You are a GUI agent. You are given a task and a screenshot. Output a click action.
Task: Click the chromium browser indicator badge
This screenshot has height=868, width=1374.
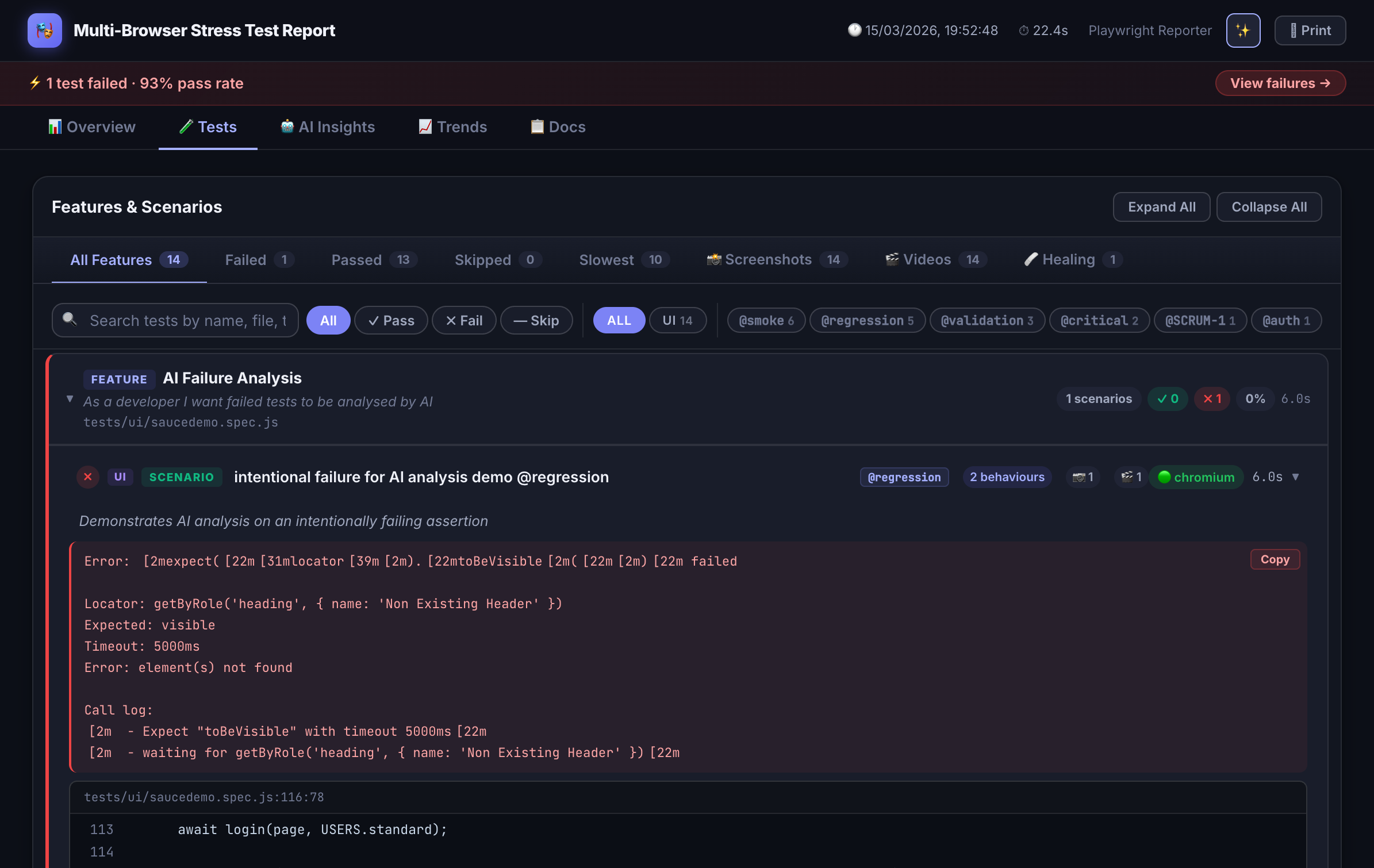click(x=1196, y=477)
